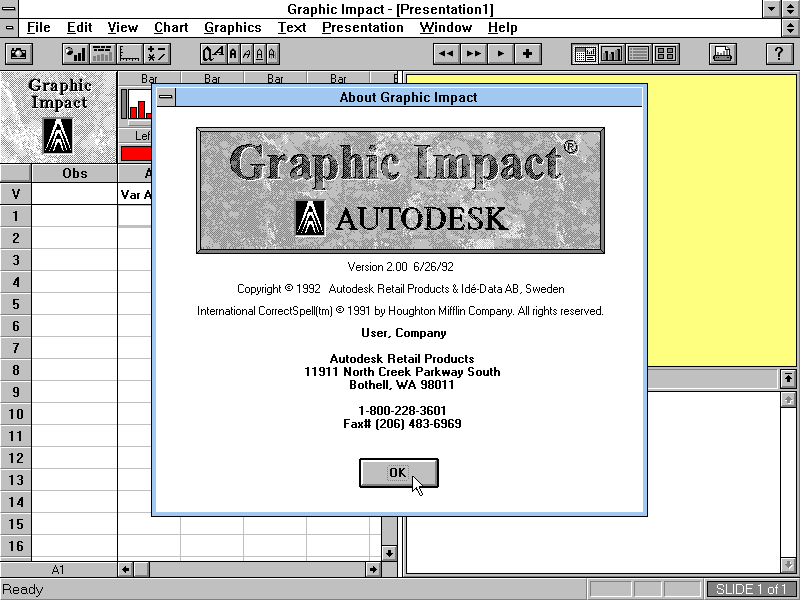This screenshot has width=800, height=600.
Task: Open the font selection icon
Action: coord(213,54)
